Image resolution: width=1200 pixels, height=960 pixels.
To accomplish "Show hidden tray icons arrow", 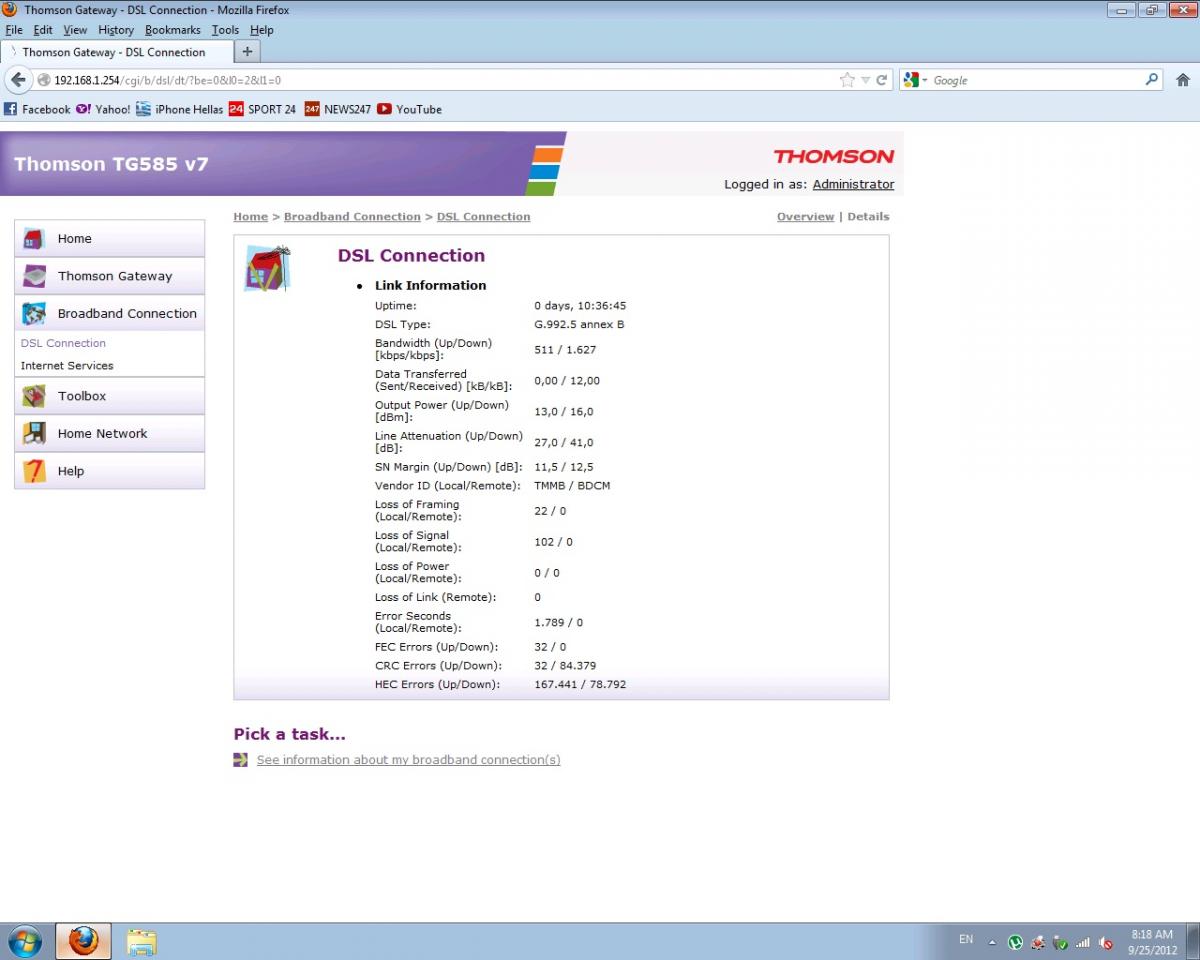I will 992,942.
